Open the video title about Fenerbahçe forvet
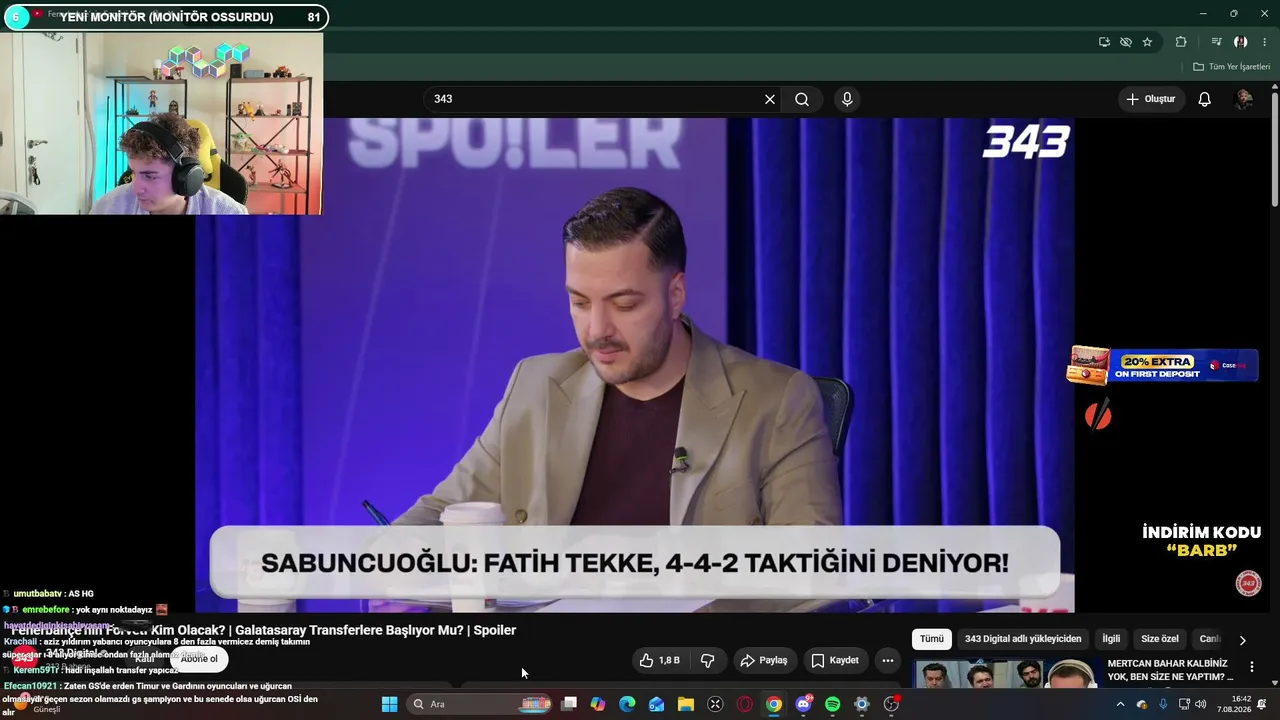The width and height of the screenshot is (1280, 720). (264, 630)
